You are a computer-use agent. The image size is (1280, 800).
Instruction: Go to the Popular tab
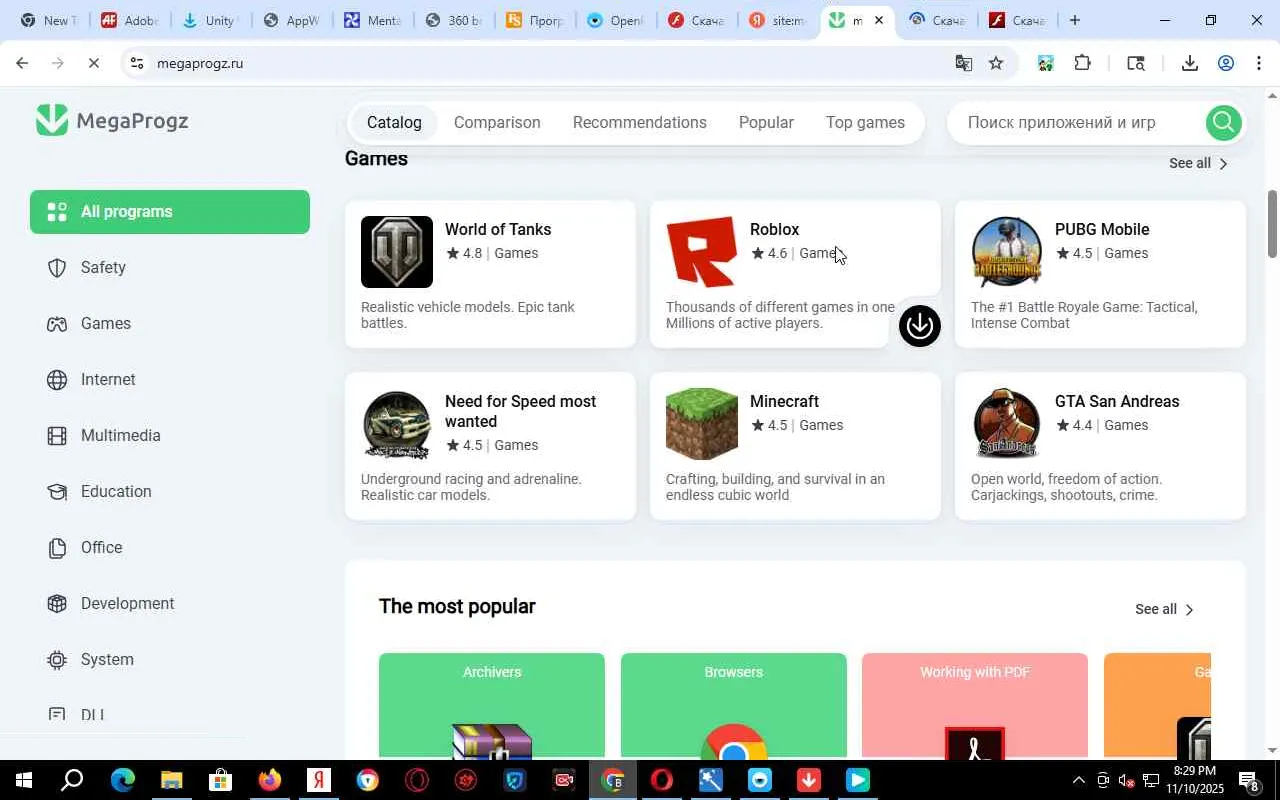[x=766, y=122]
